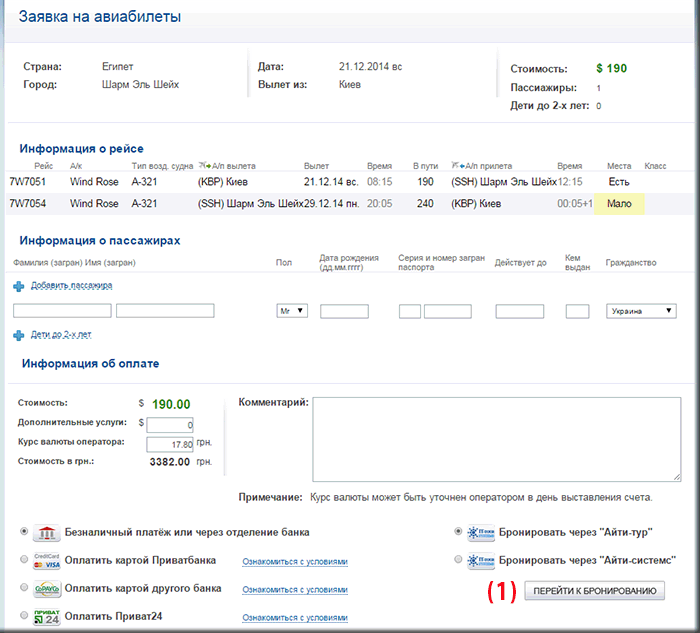700x633 pixels.
Task: Click the Айти-системс booking logo icon
Action: coord(482,560)
